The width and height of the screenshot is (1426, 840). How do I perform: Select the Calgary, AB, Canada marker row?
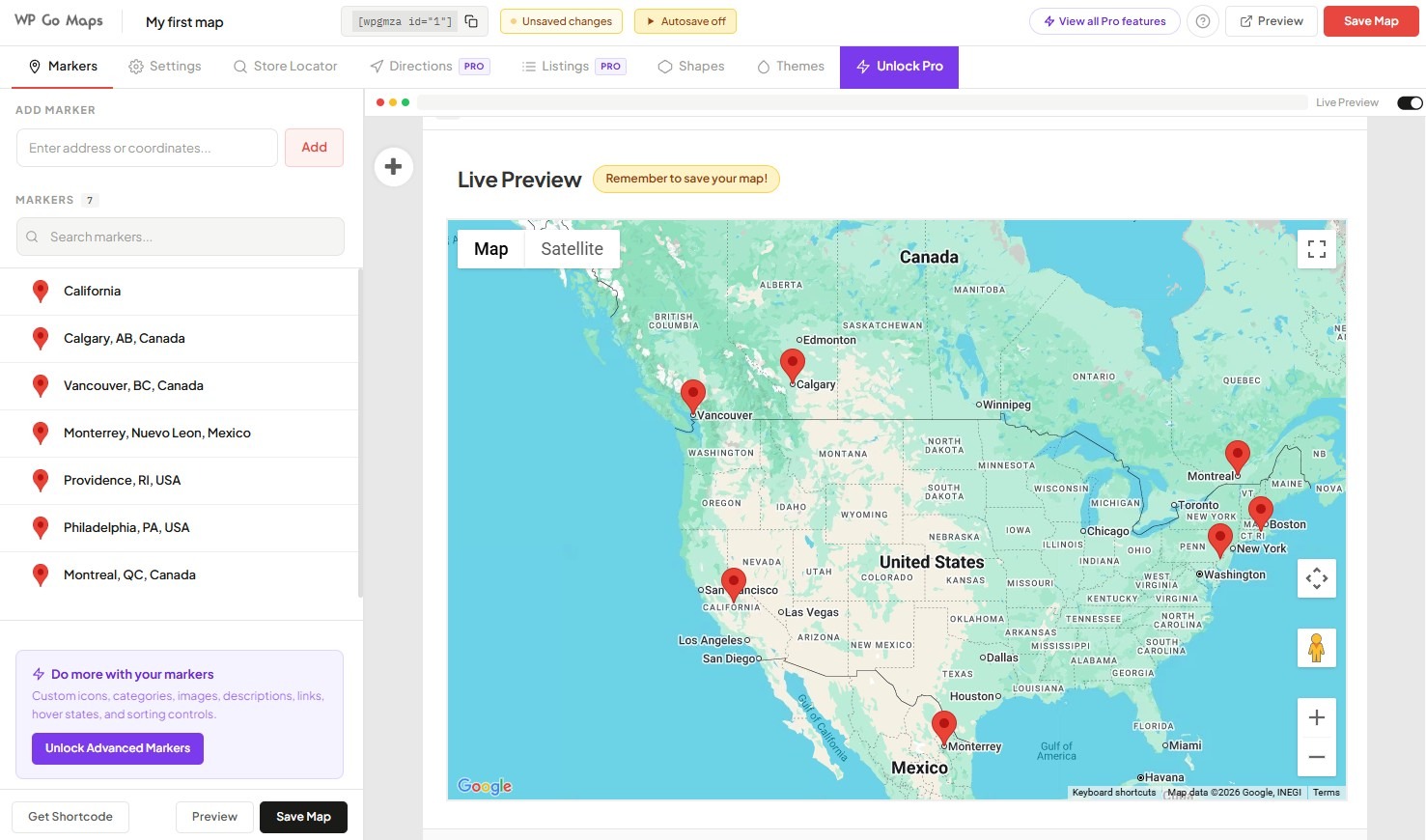pos(180,339)
